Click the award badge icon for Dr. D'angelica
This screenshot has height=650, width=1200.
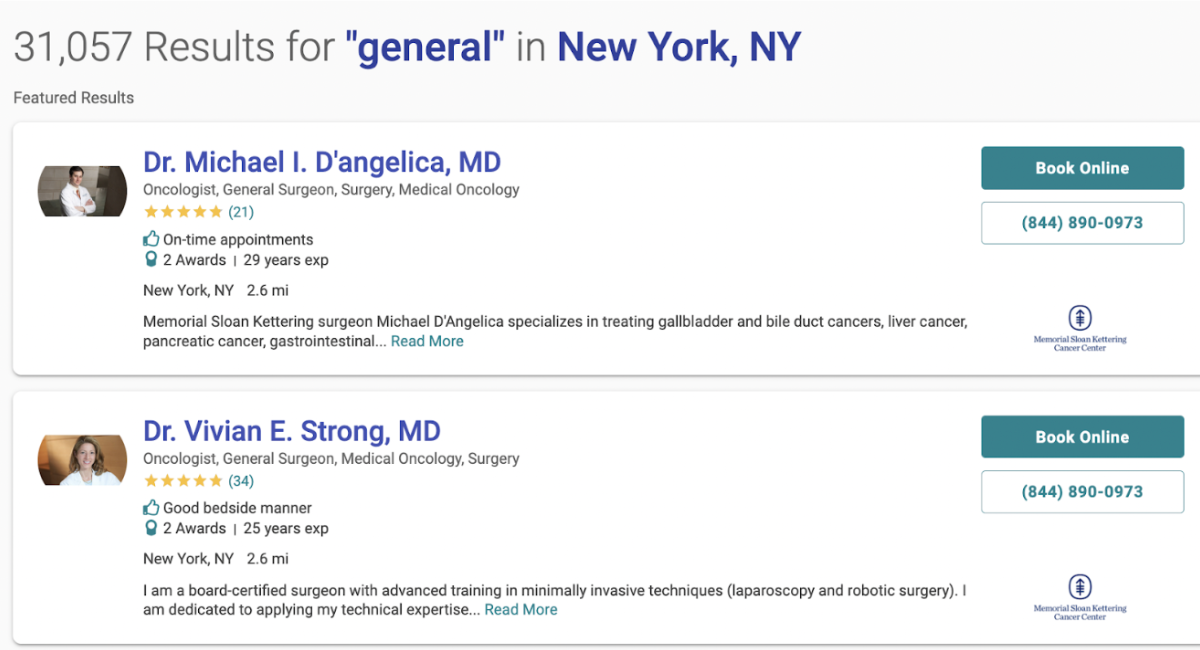(151, 260)
